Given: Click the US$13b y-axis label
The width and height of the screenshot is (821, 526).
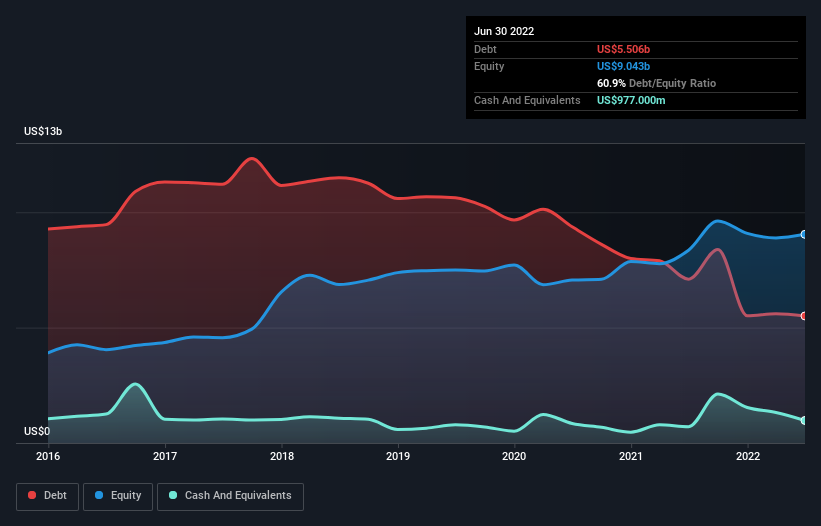Looking at the screenshot, I should 43,131.
